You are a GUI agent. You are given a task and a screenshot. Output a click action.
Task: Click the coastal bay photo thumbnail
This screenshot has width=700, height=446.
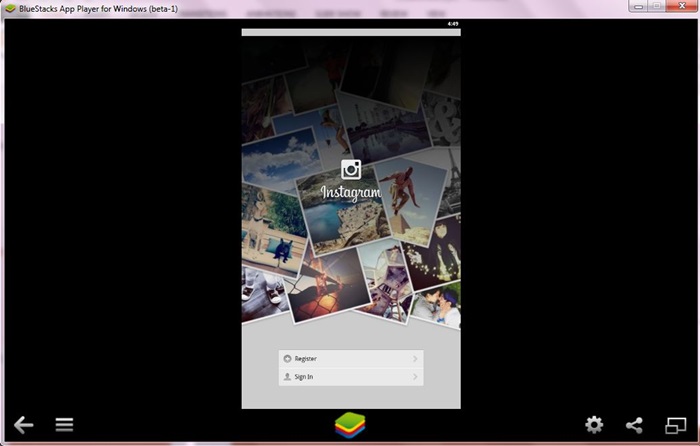tap(344, 214)
